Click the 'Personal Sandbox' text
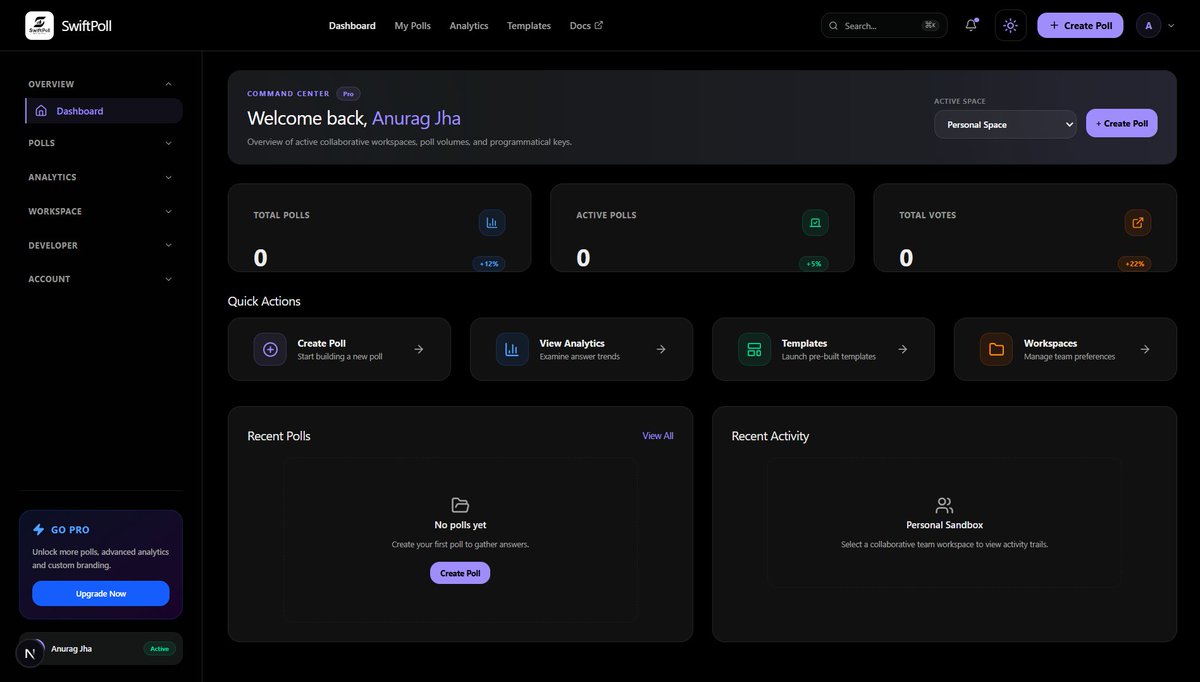1200x682 pixels. point(945,525)
